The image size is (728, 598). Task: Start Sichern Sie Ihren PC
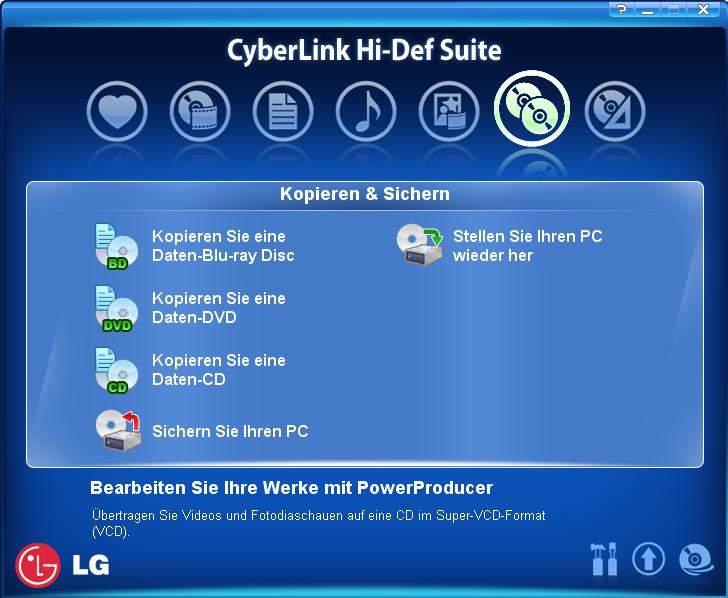pyautogui.click(x=230, y=431)
